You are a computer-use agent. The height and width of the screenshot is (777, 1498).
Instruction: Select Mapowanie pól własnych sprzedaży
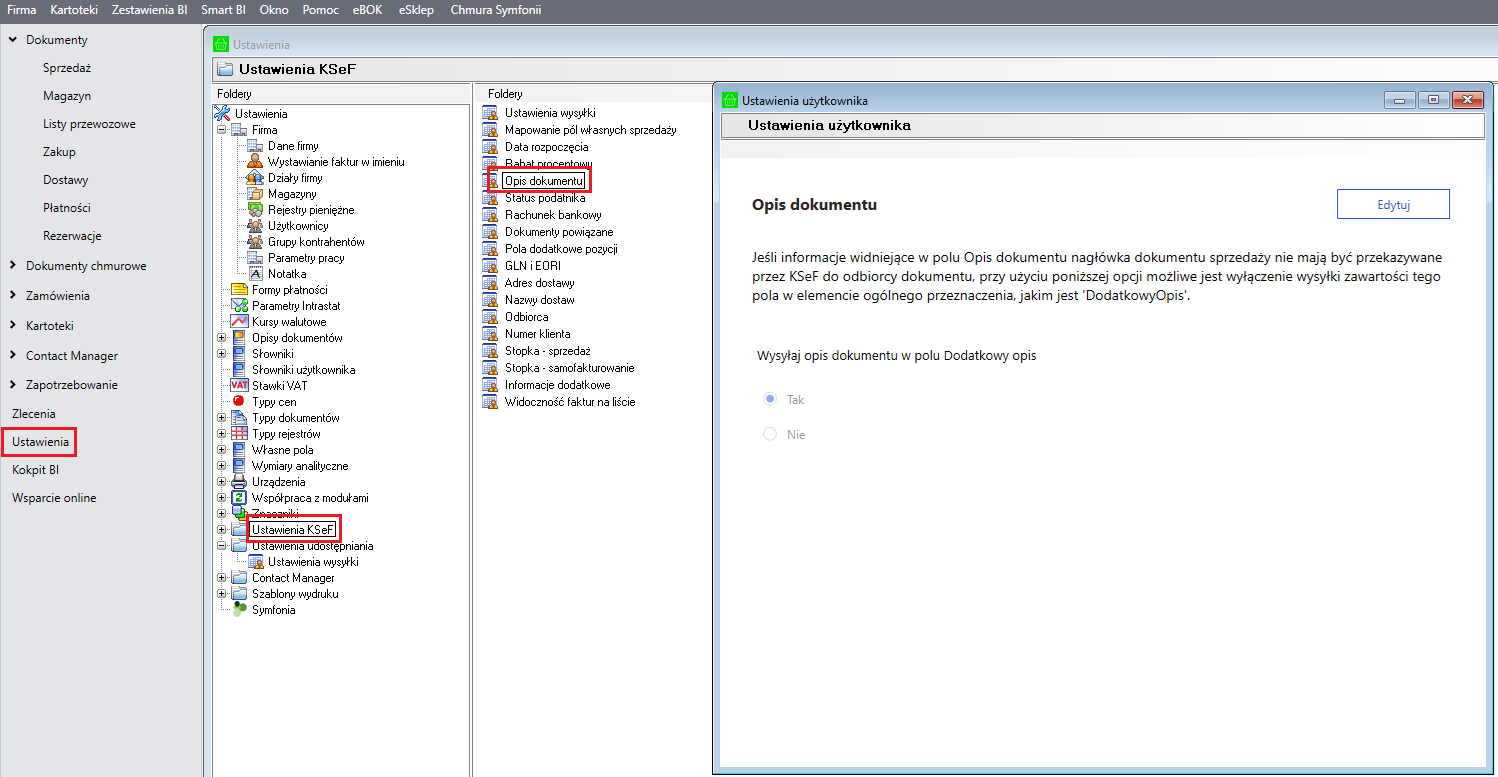coord(591,130)
